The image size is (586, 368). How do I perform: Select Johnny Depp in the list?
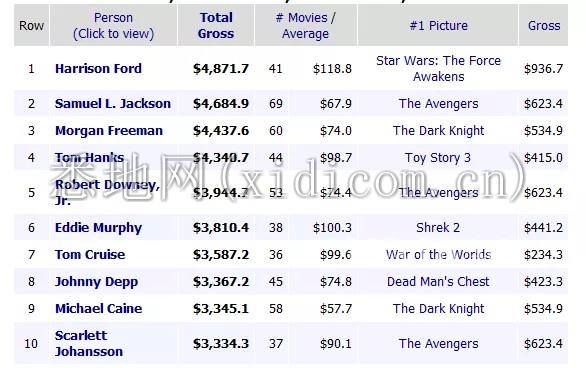pyautogui.click(x=96, y=282)
